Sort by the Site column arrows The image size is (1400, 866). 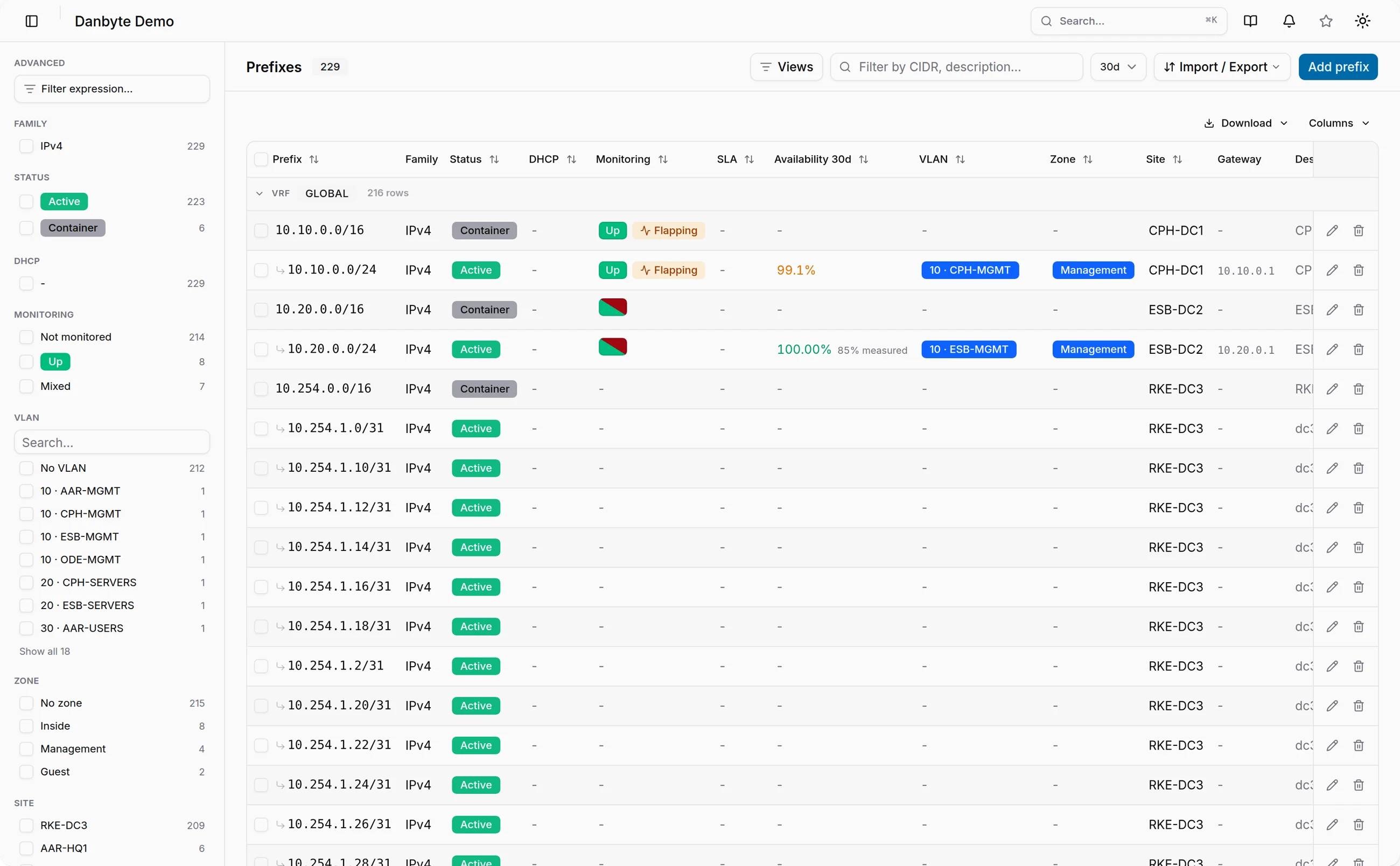coord(1177,159)
